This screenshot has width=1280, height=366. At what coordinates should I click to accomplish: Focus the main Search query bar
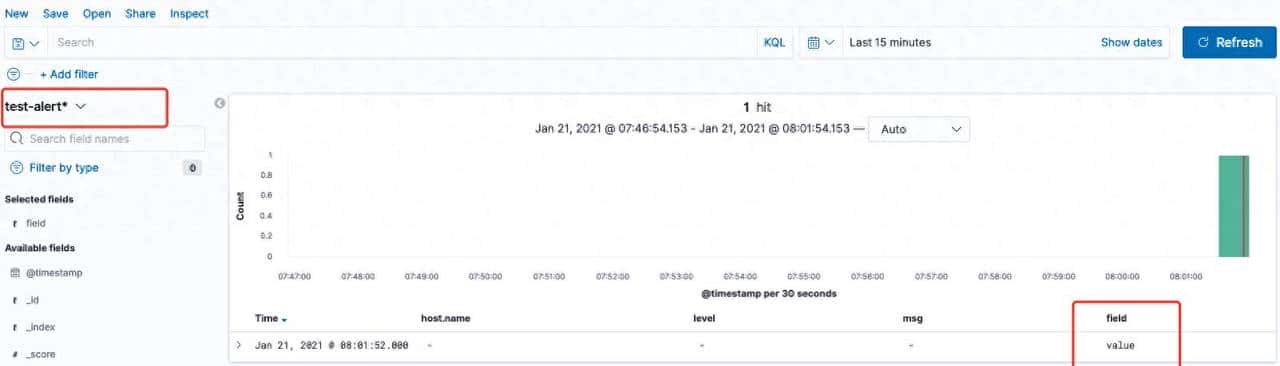[403, 43]
